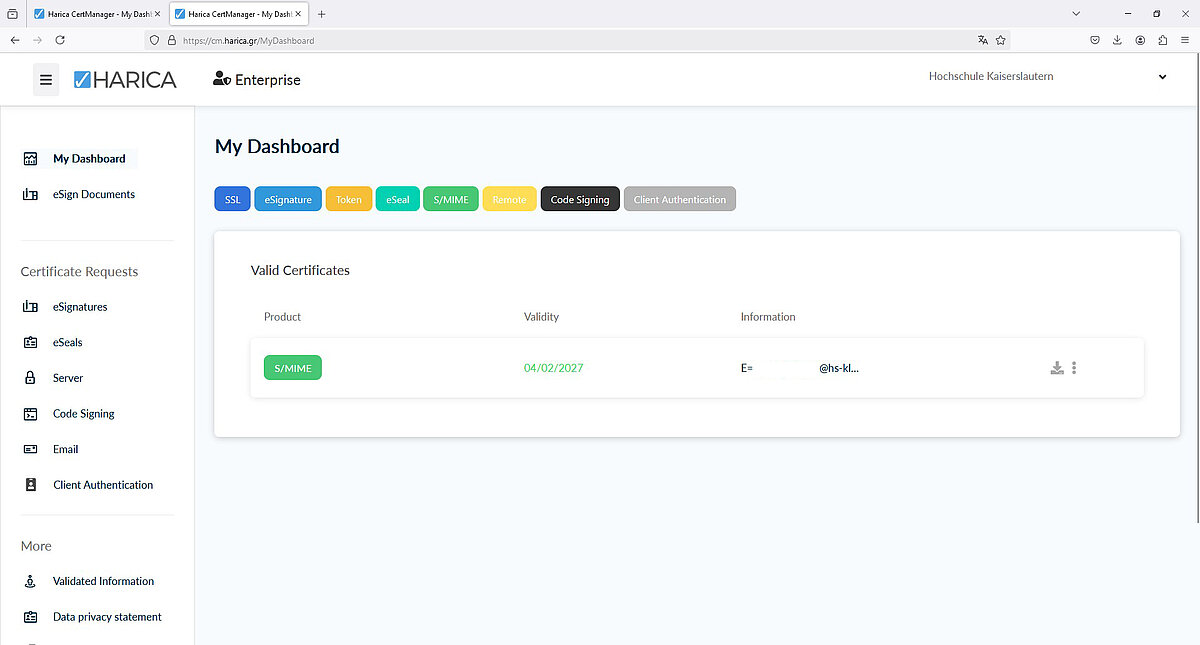
Task: Filter dashboard by eSeal
Action: pos(398,199)
